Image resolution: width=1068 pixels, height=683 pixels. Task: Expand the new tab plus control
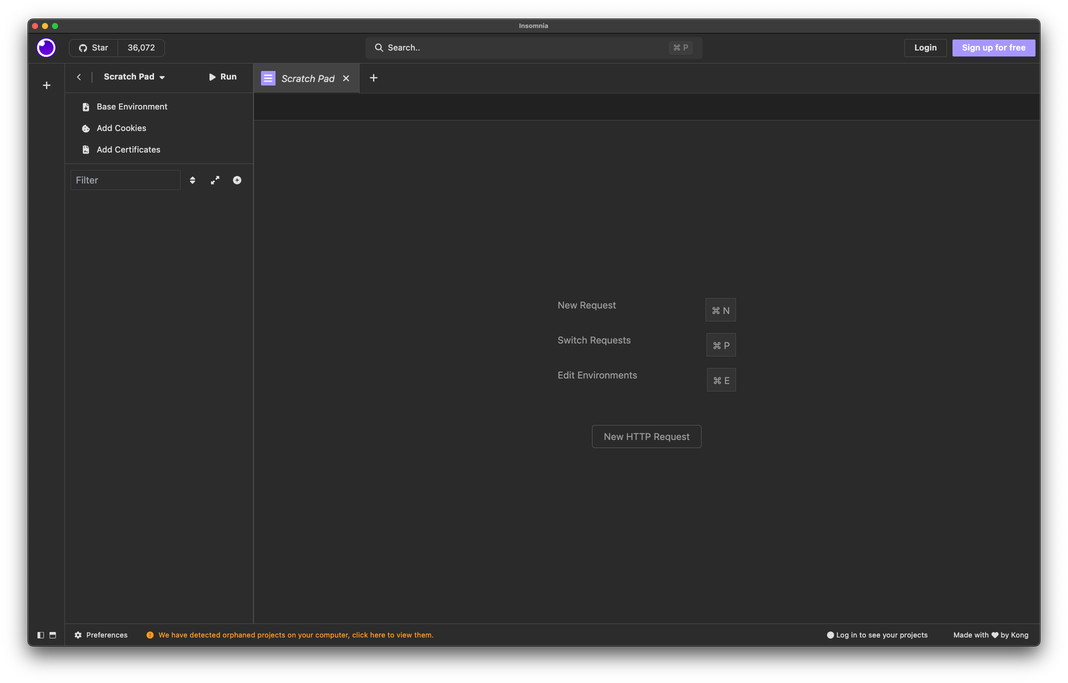click(373, 77)
